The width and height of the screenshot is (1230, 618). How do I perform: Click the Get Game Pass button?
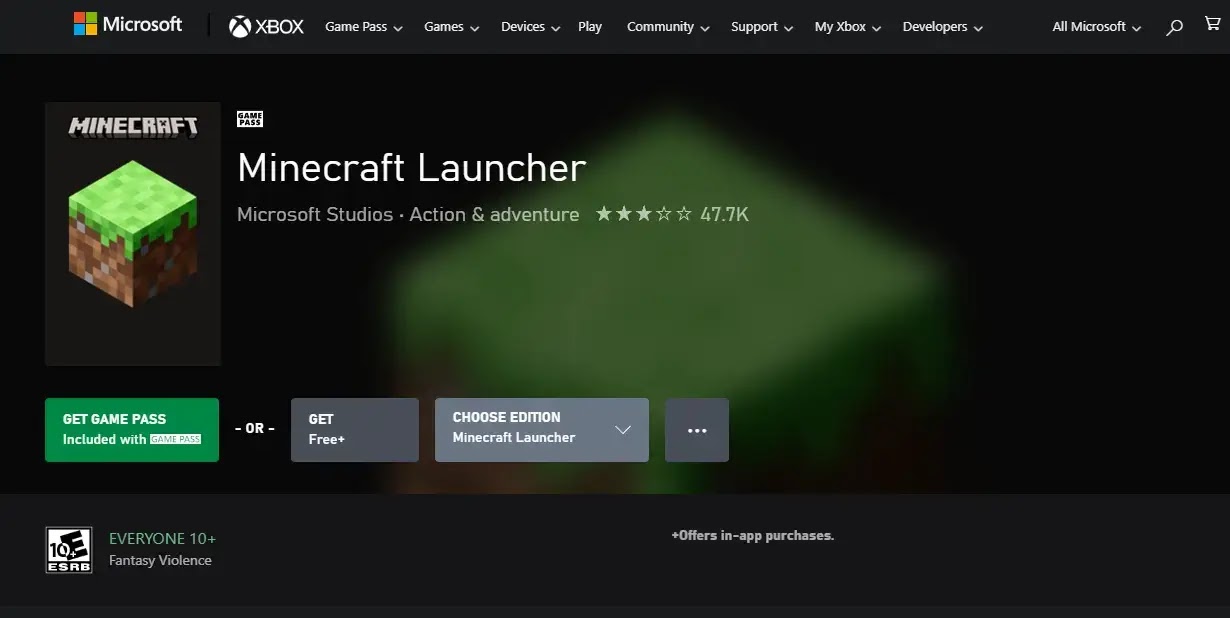pyautogui.click(x=132, y=430)
